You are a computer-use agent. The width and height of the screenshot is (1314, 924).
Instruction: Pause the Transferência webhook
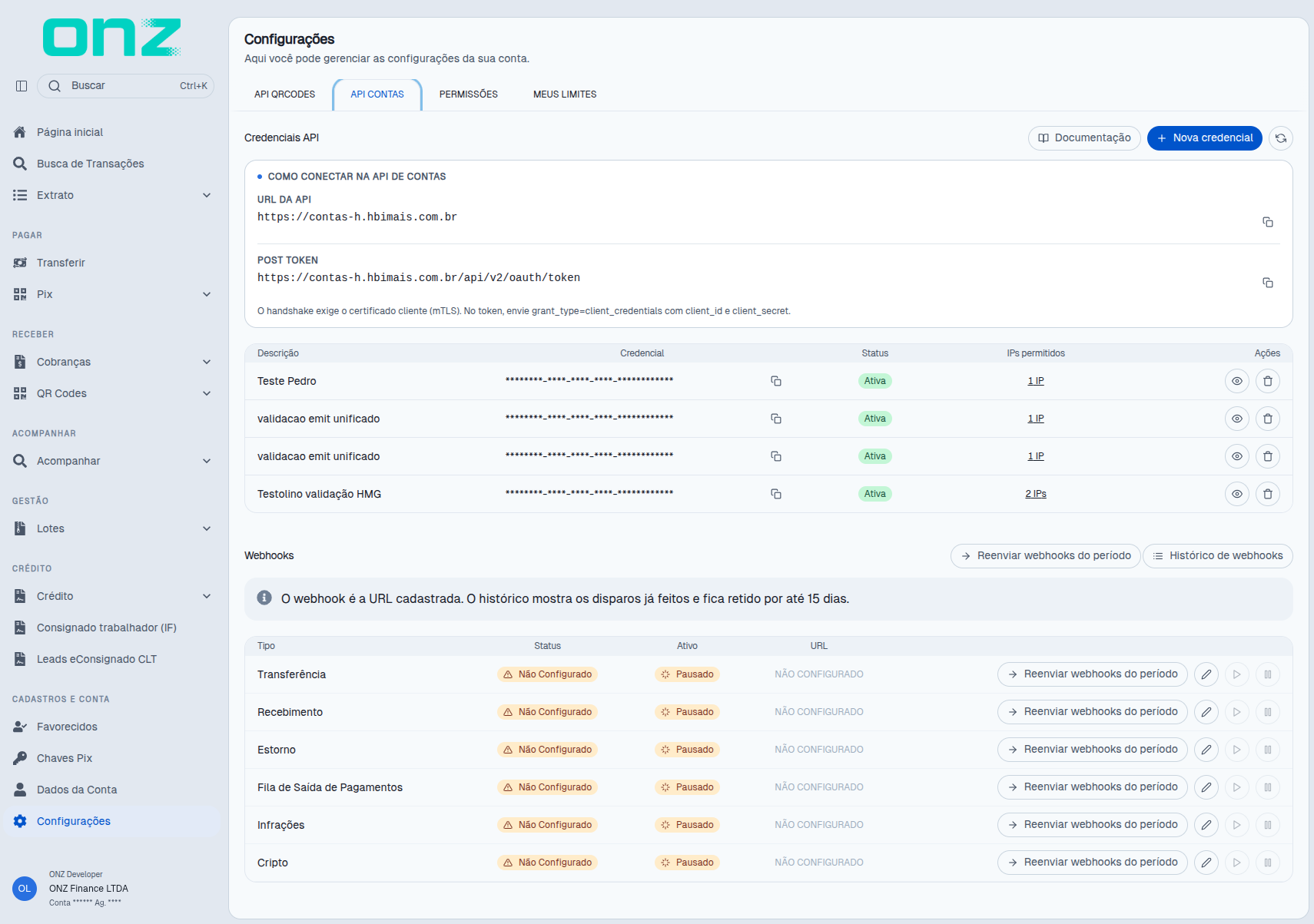pyautogui.click(x=1268, y=674)
